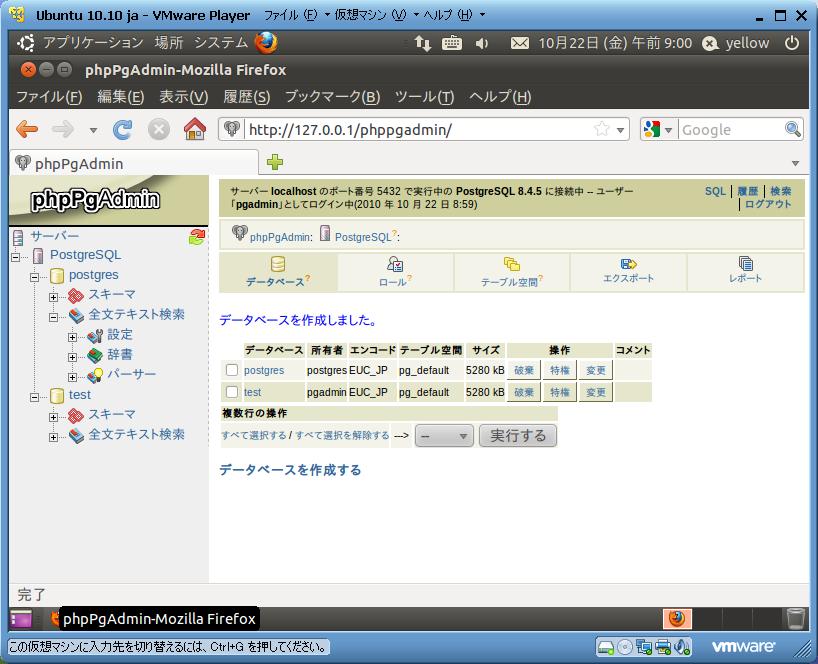Screen dimensions: 818x664
Task: Click 破棄 for the test database
Action: pos(524,392)
